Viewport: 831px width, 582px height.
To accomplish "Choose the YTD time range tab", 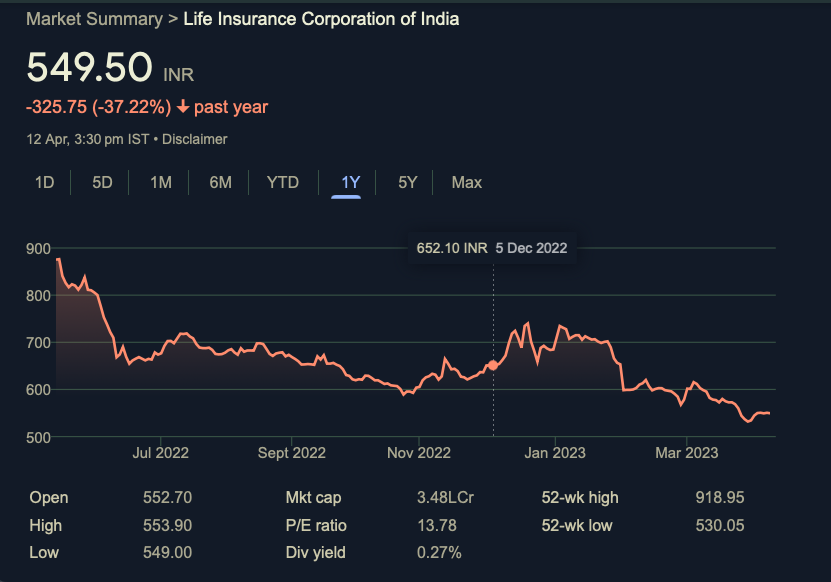I will point(282,182).
